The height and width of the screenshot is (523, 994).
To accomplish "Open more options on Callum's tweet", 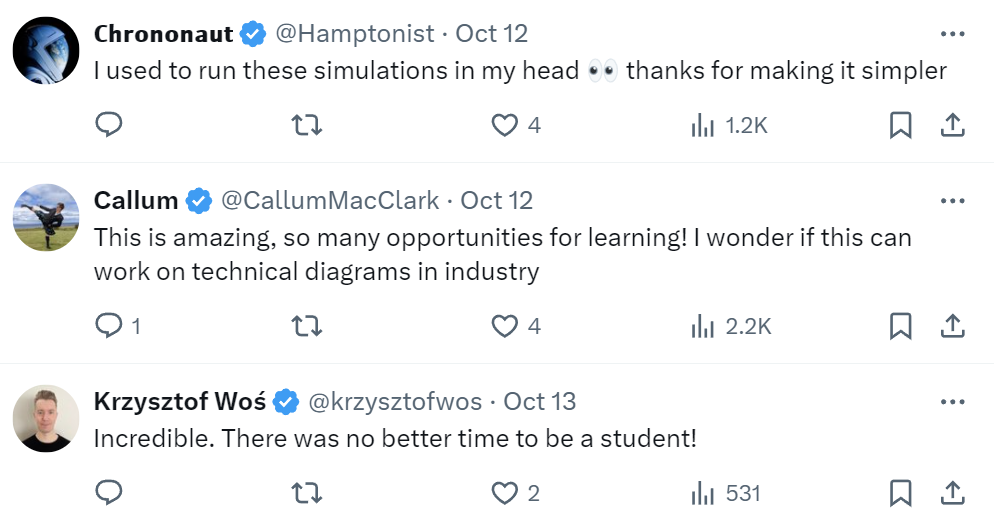I will tap(953, 200).
